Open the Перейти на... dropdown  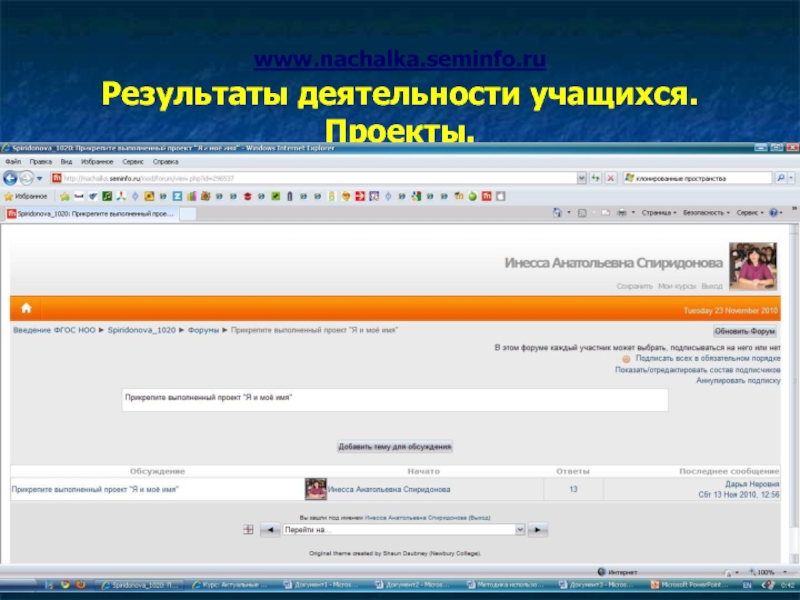pos(404,530)
